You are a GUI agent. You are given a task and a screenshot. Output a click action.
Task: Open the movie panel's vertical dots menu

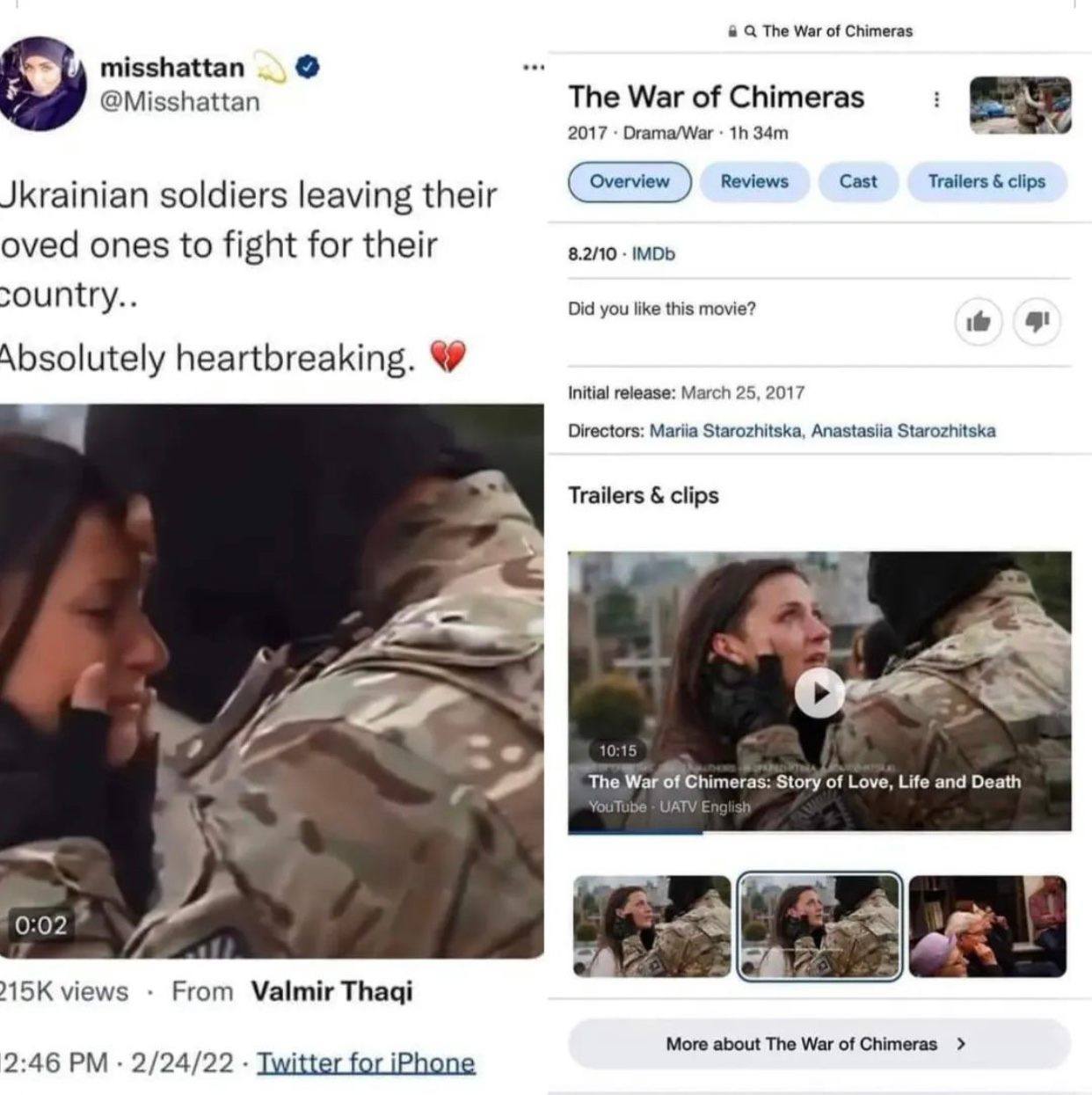click(936, 99)
